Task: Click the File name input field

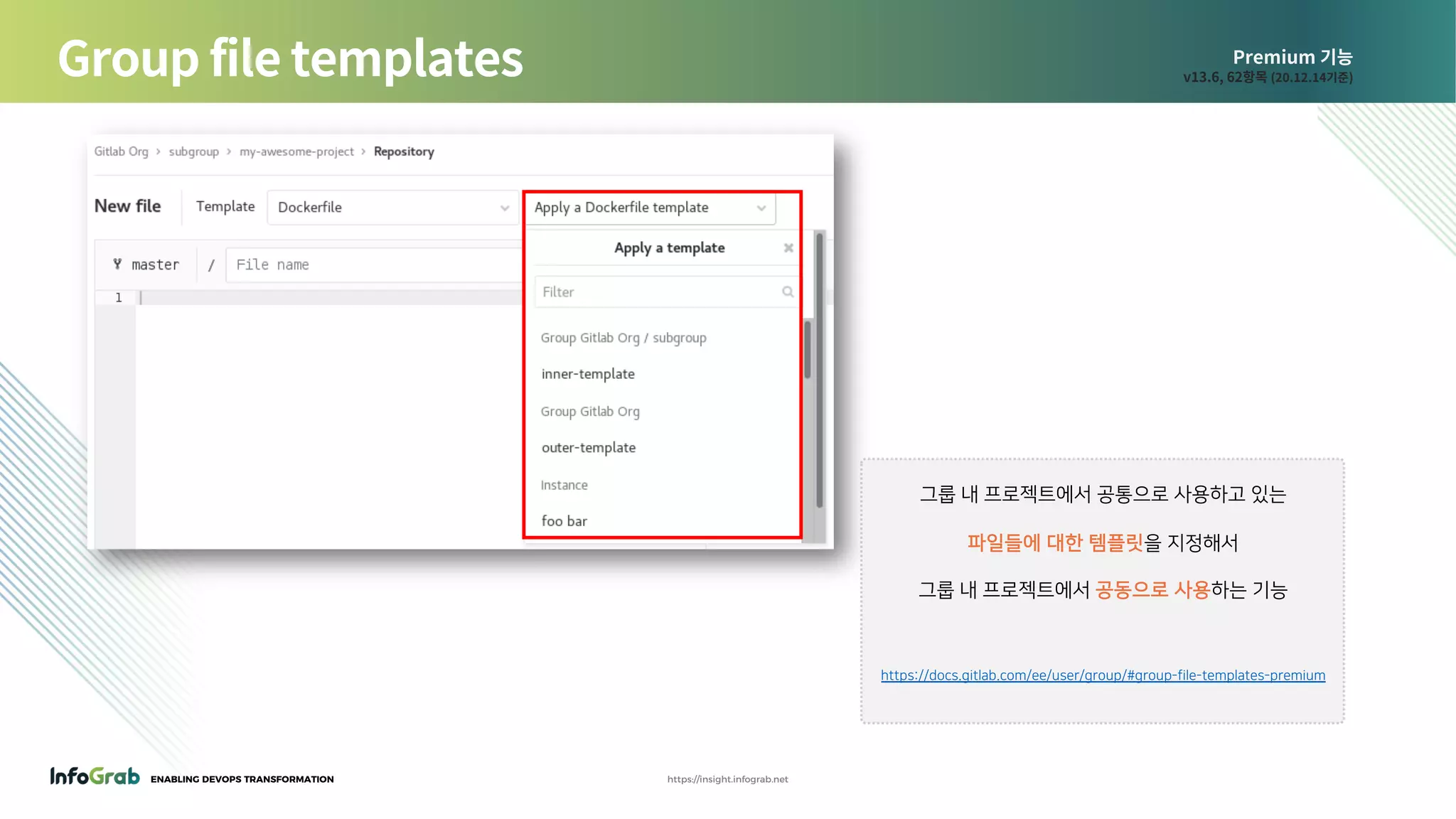Action: (375, 264)
